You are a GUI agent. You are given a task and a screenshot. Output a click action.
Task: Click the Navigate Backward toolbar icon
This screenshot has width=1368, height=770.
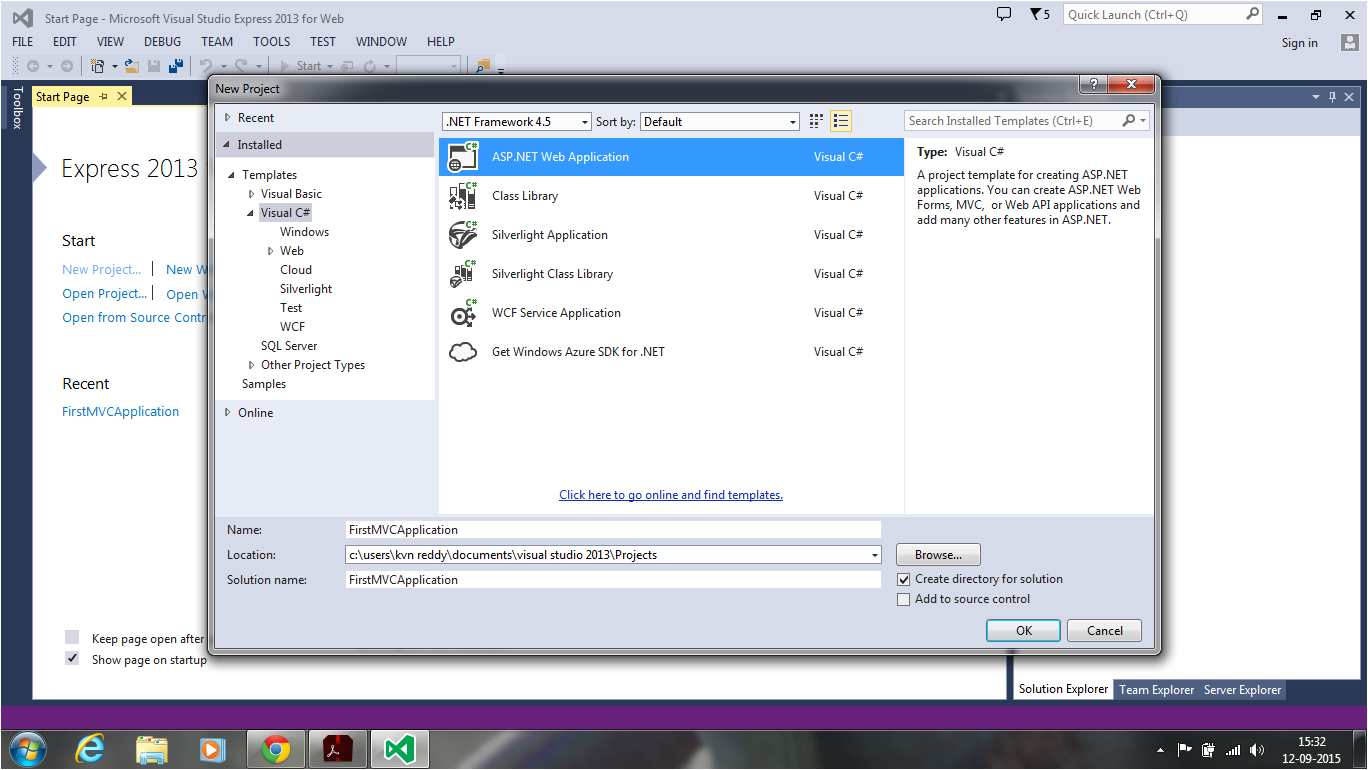coord(34,65)
